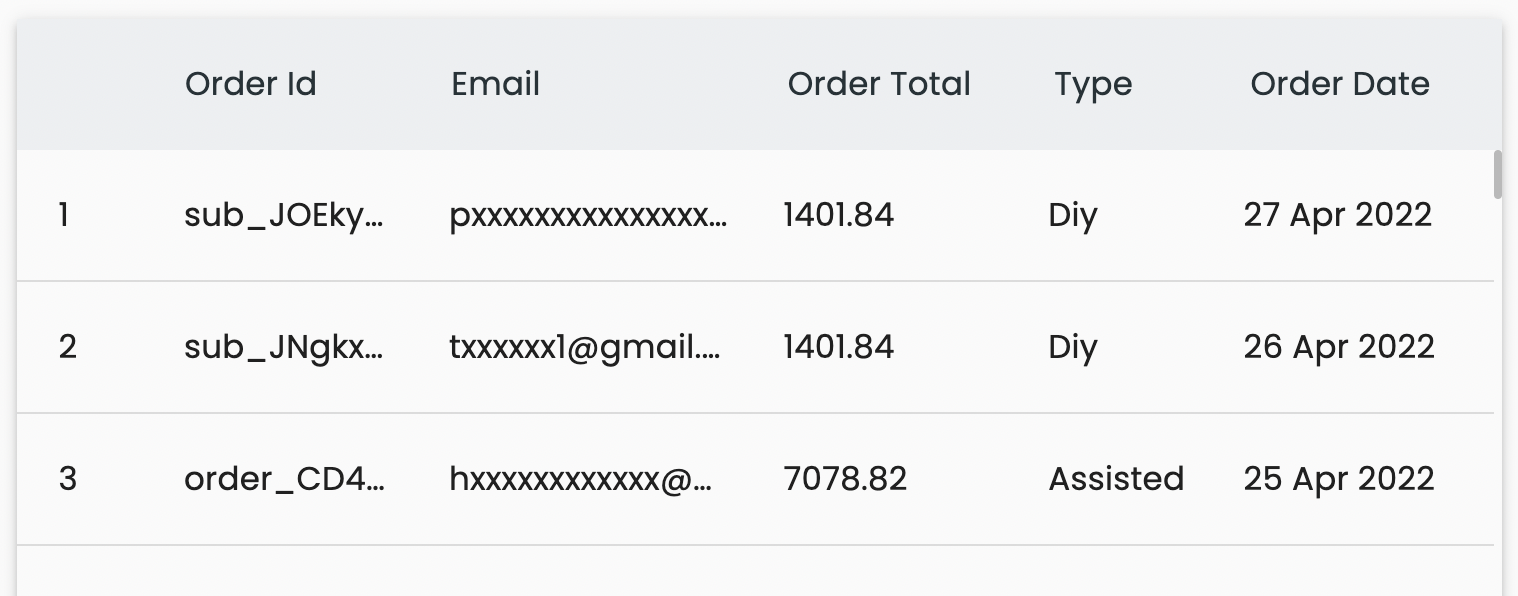This screenshot has height=596, width=1518.
Task: Click the Type column header
Action: point(1093,85)
